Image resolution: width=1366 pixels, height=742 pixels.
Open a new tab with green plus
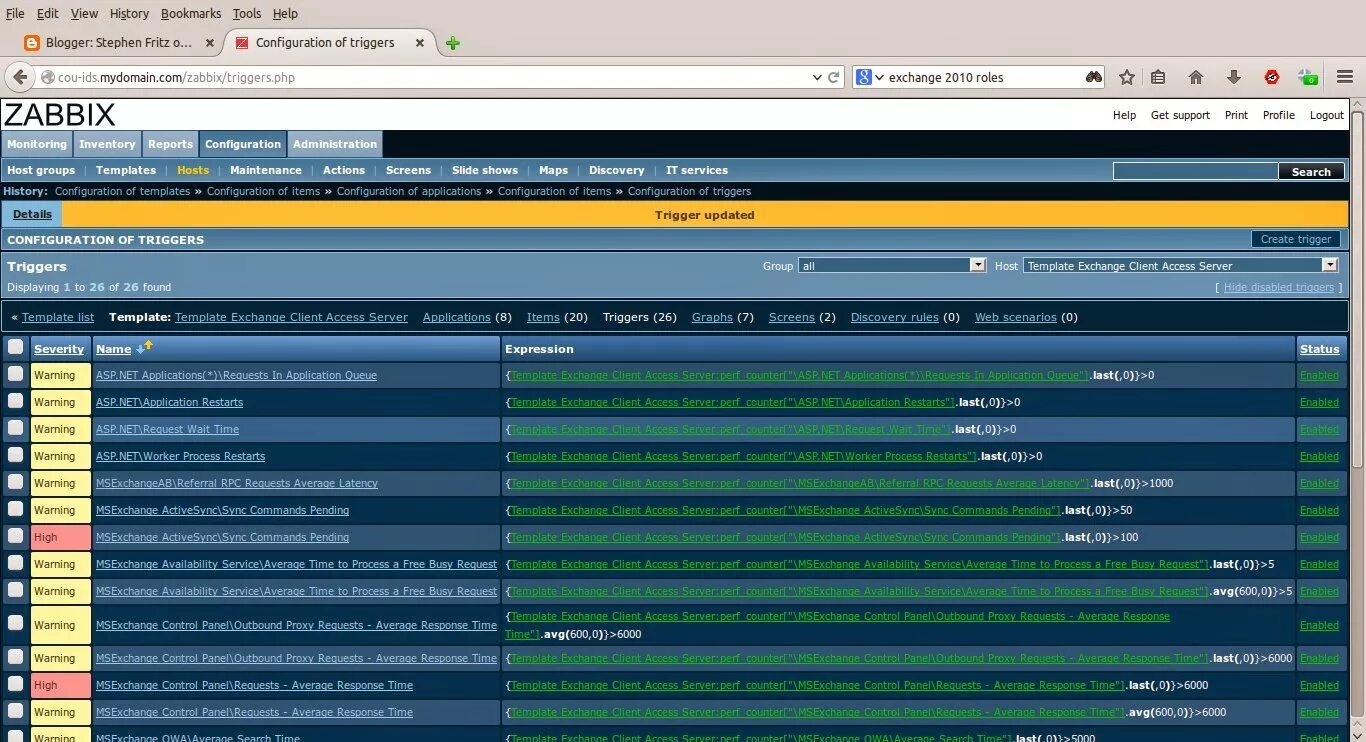(x=453, y=43)
